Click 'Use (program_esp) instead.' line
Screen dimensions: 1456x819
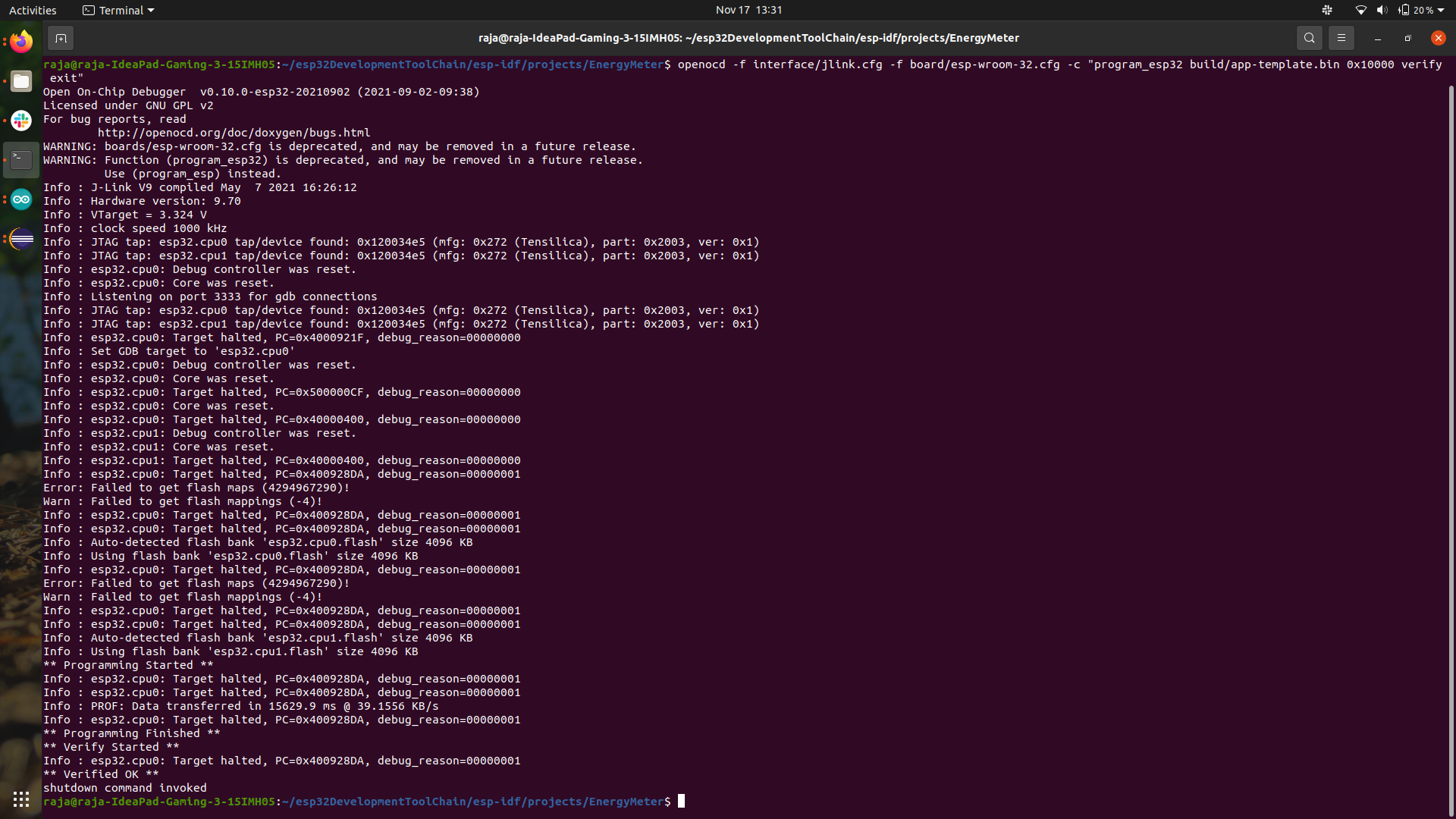coord(193,174)
